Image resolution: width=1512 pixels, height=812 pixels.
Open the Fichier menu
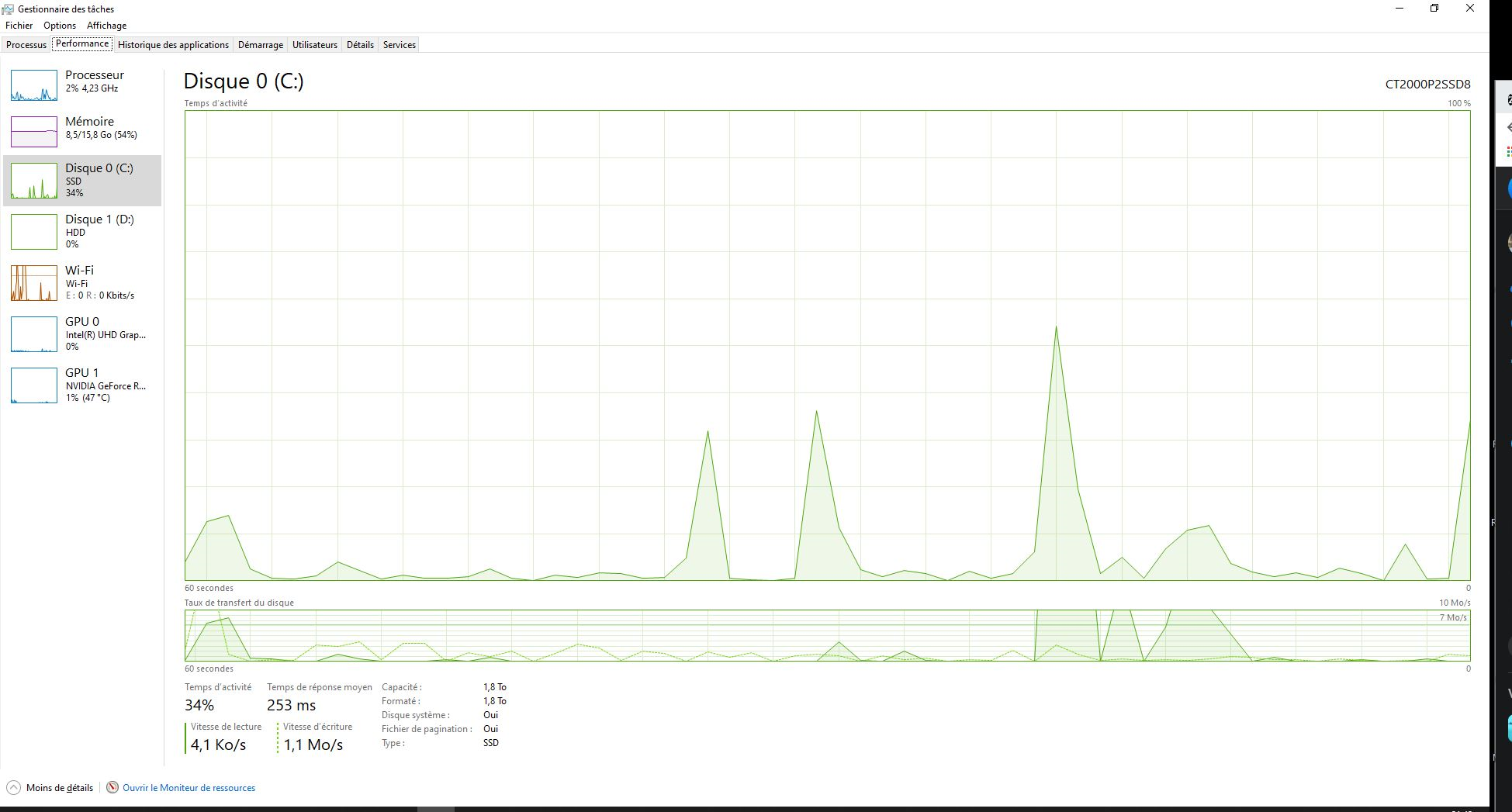19,26
